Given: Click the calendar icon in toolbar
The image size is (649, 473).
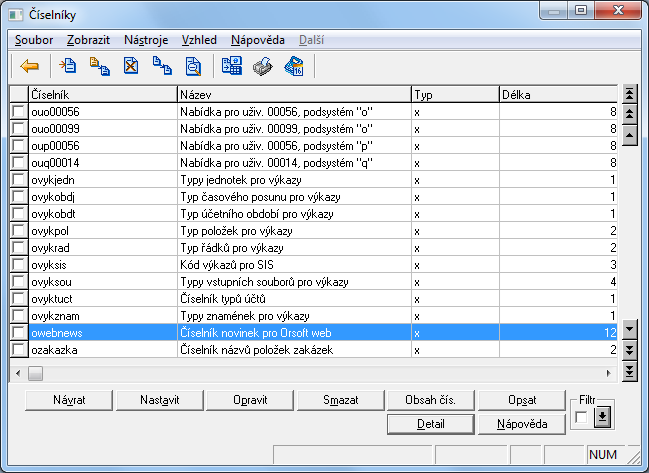Looking at the screenshot, I should [x=294, y=67].
